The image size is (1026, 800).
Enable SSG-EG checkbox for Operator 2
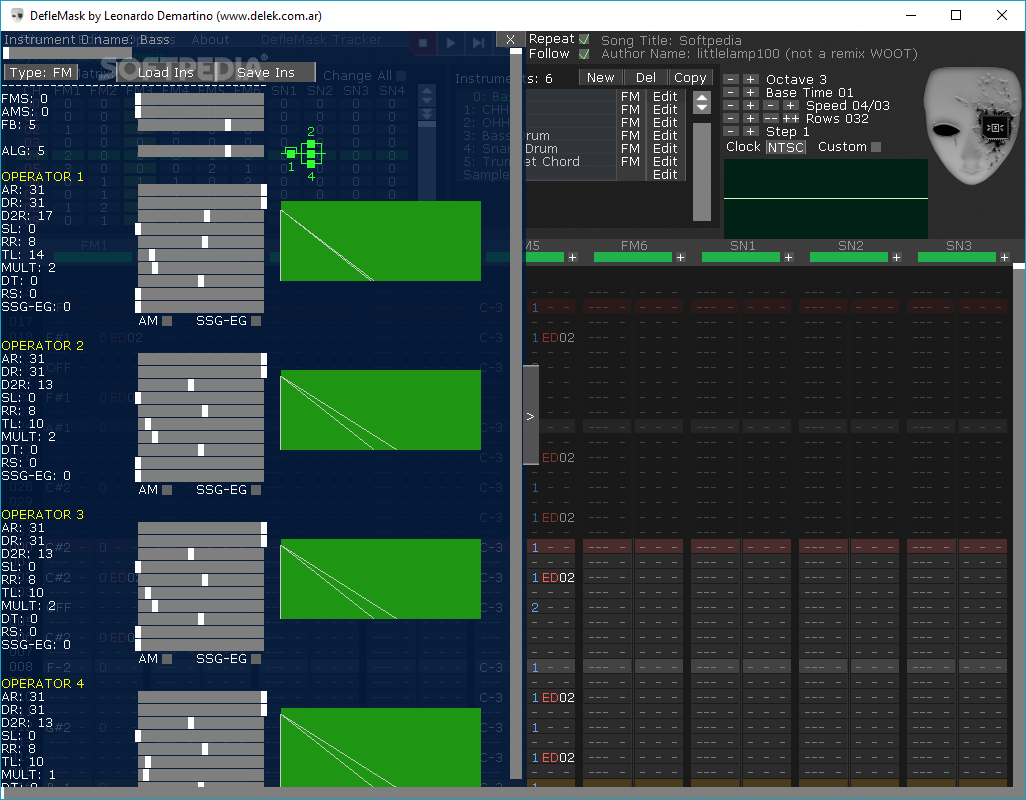(256, 489)
